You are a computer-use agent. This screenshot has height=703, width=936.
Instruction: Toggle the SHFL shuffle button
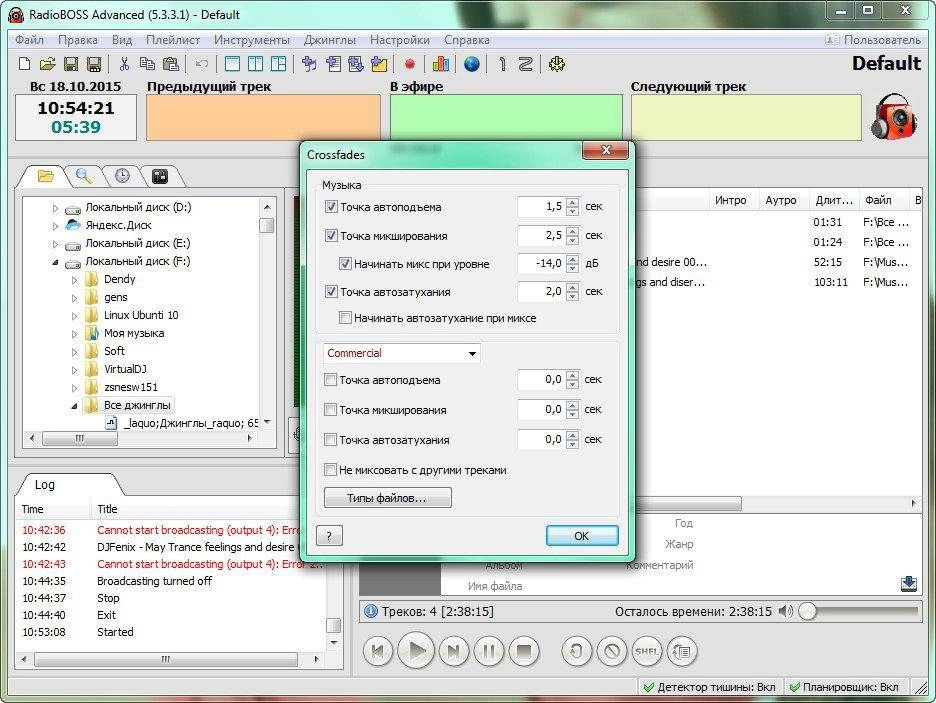(x=646, y=651)
